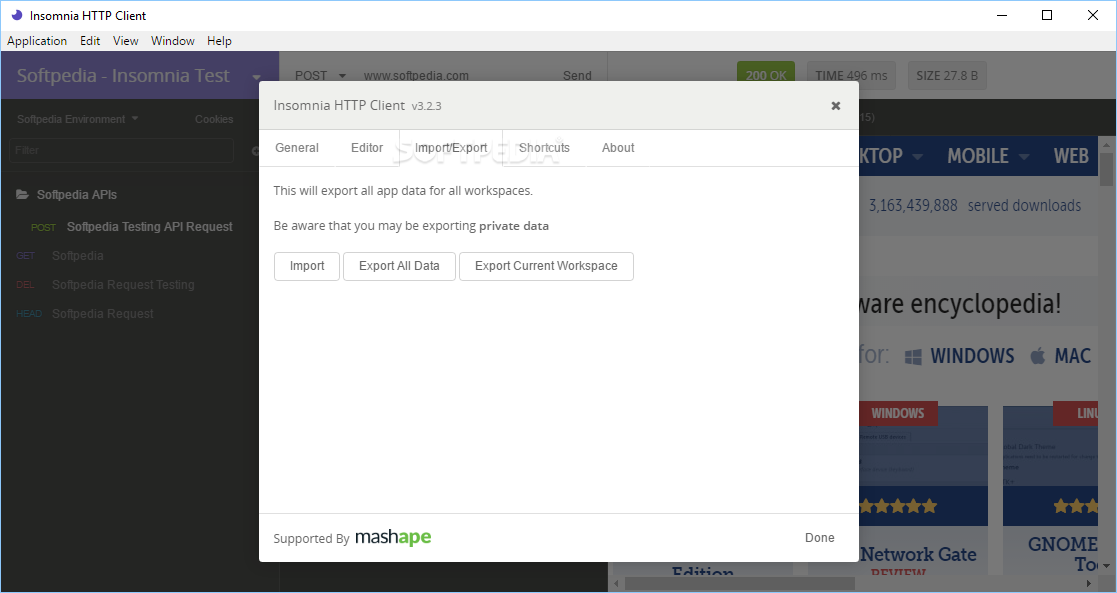Click the Apple logo icon in preview

pos(1038,356)
